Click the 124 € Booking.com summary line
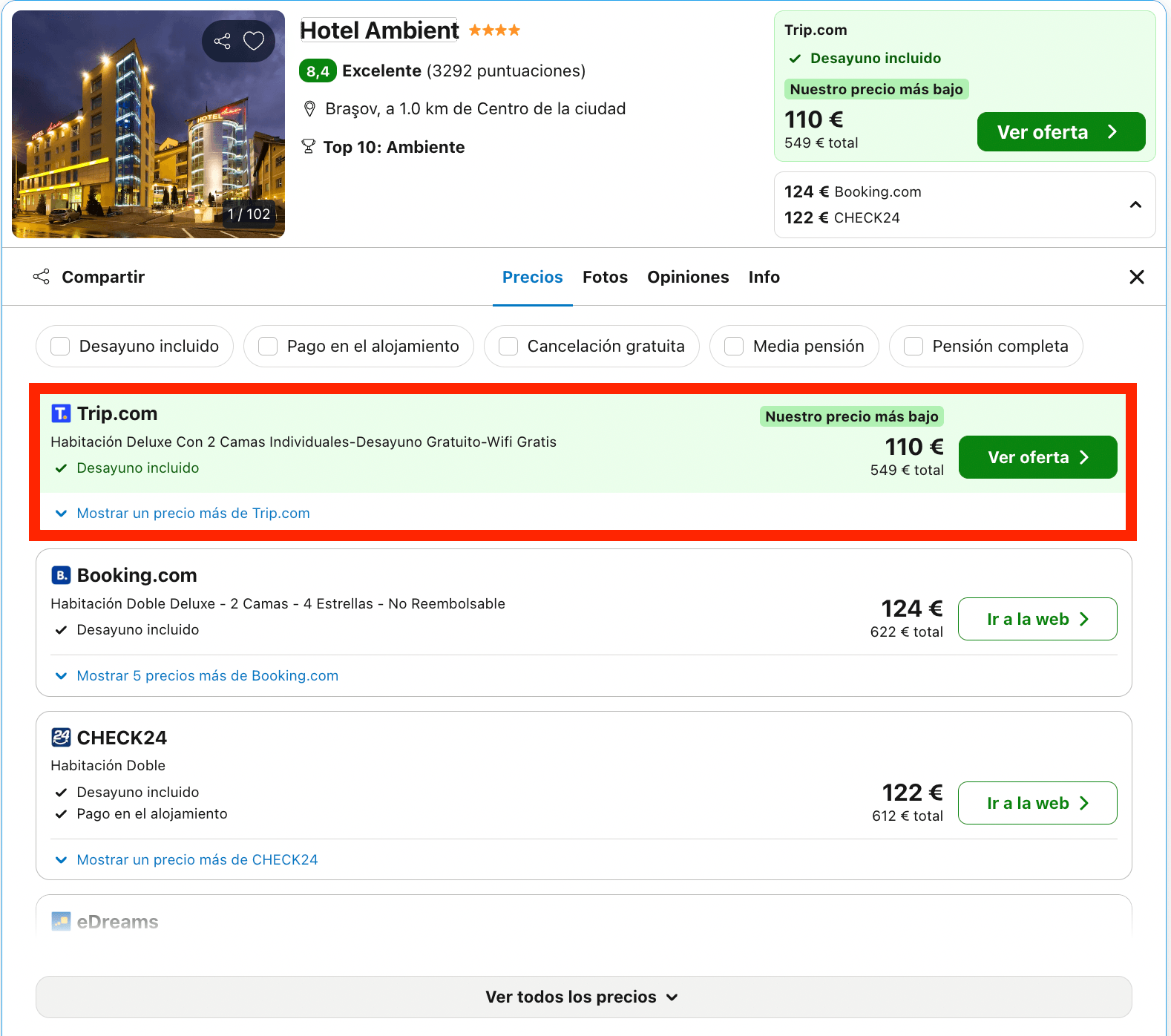Screen dimensions: 1171x1036 [853, 191]
